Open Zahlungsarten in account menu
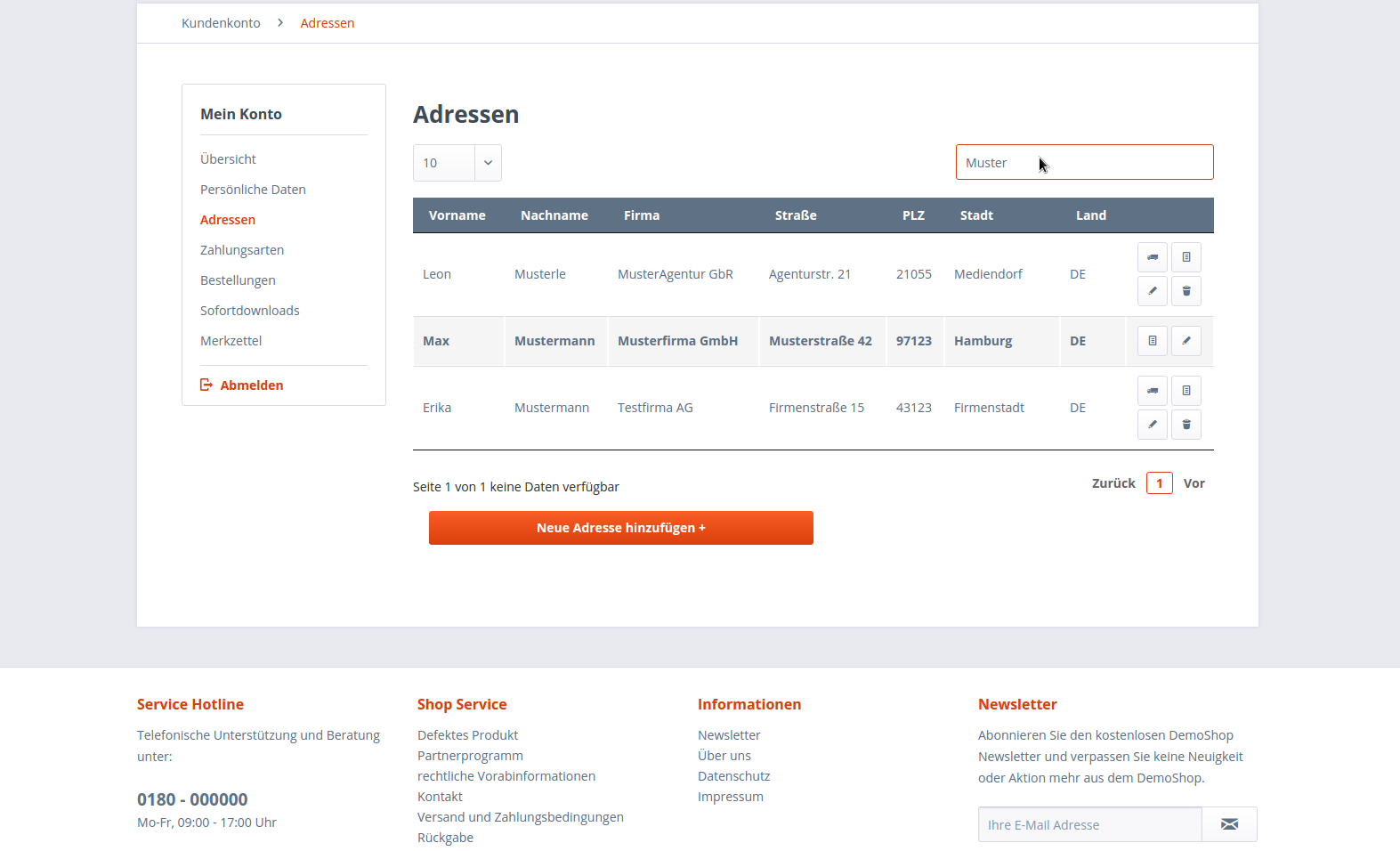Image resolution: width=1400 pixels, height=851 pixels. pos(242,250)
